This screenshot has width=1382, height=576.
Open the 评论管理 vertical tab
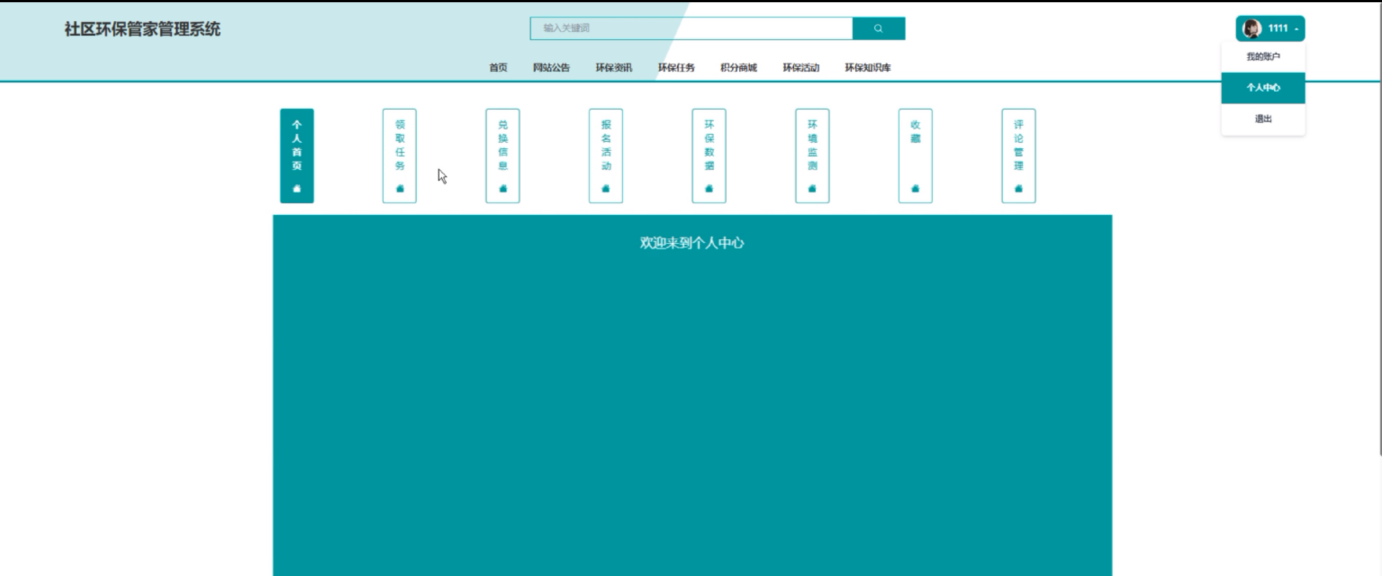pos(1018,156)
